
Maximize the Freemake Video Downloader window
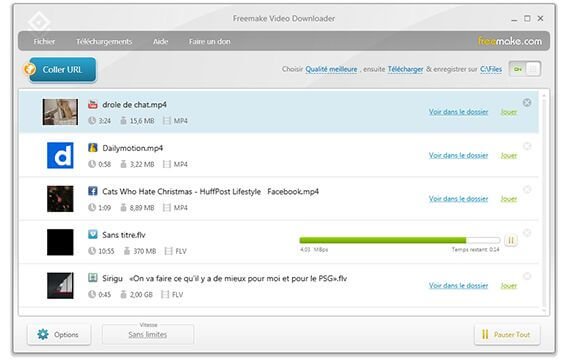click(x=527, y=18)
